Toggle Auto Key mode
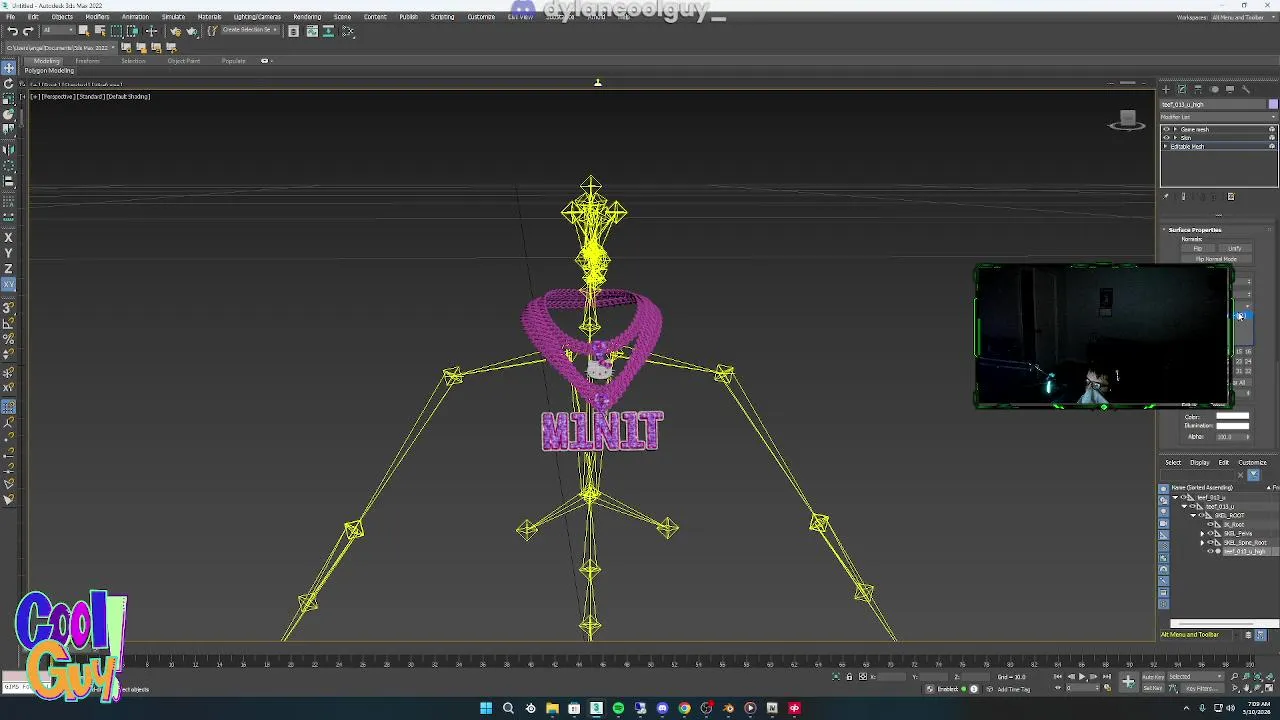Image resolution: width=1280 pixels, height=720 pixels. (x=1153, y=677)
